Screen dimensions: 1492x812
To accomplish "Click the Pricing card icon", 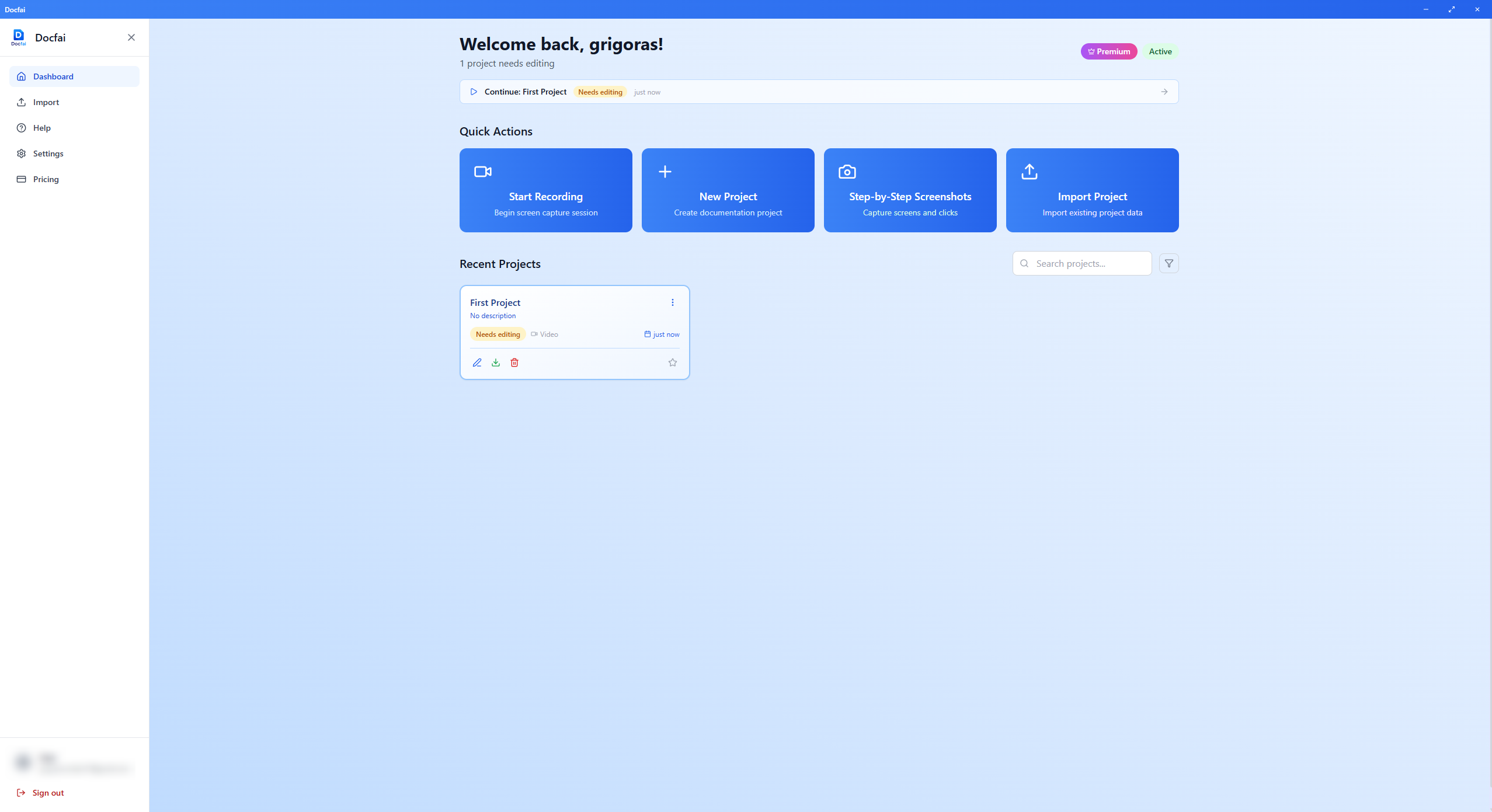I will point(22,179).
